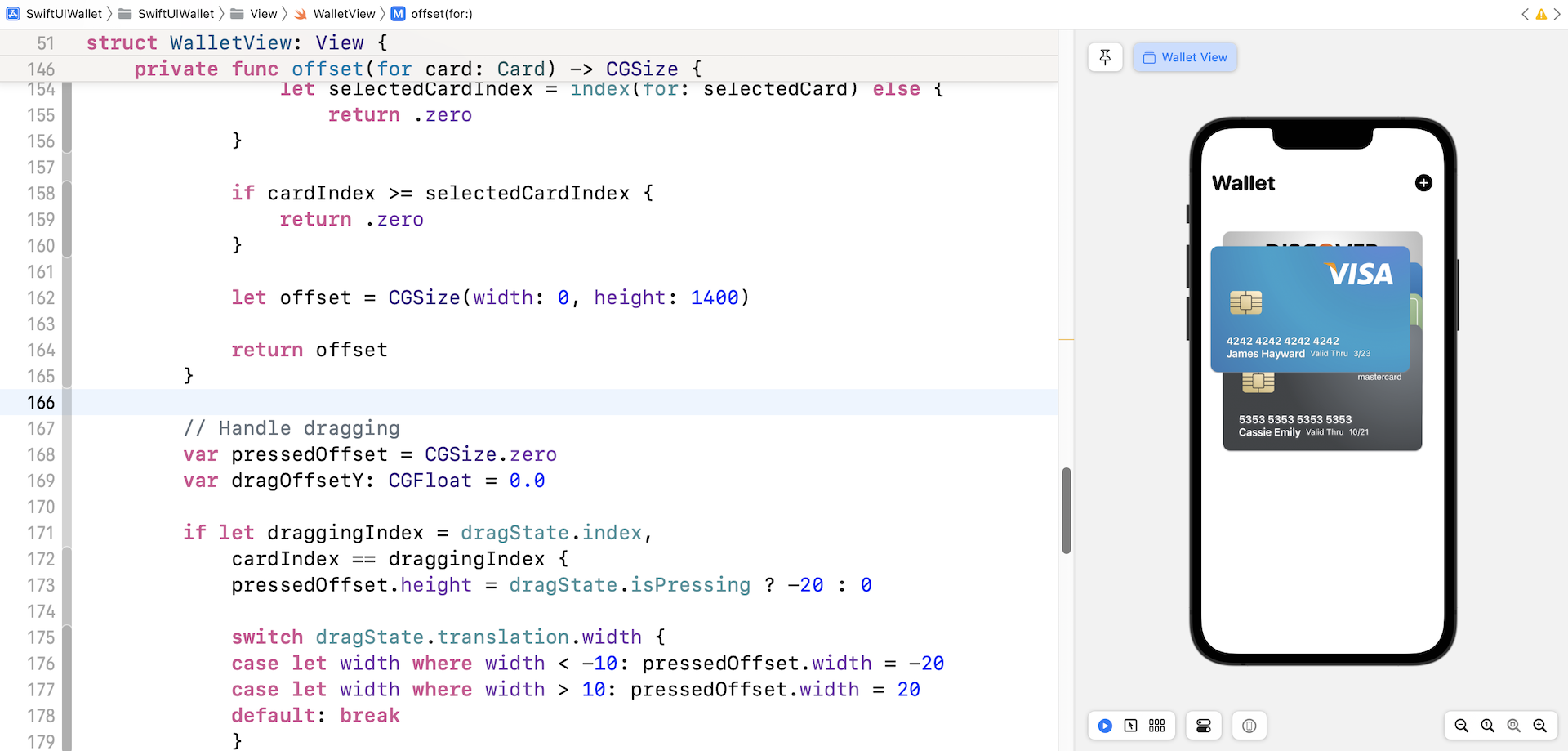1568x751 pixels.
Task: Open the preview device chooser
Action: click(x=1249, y=726)
